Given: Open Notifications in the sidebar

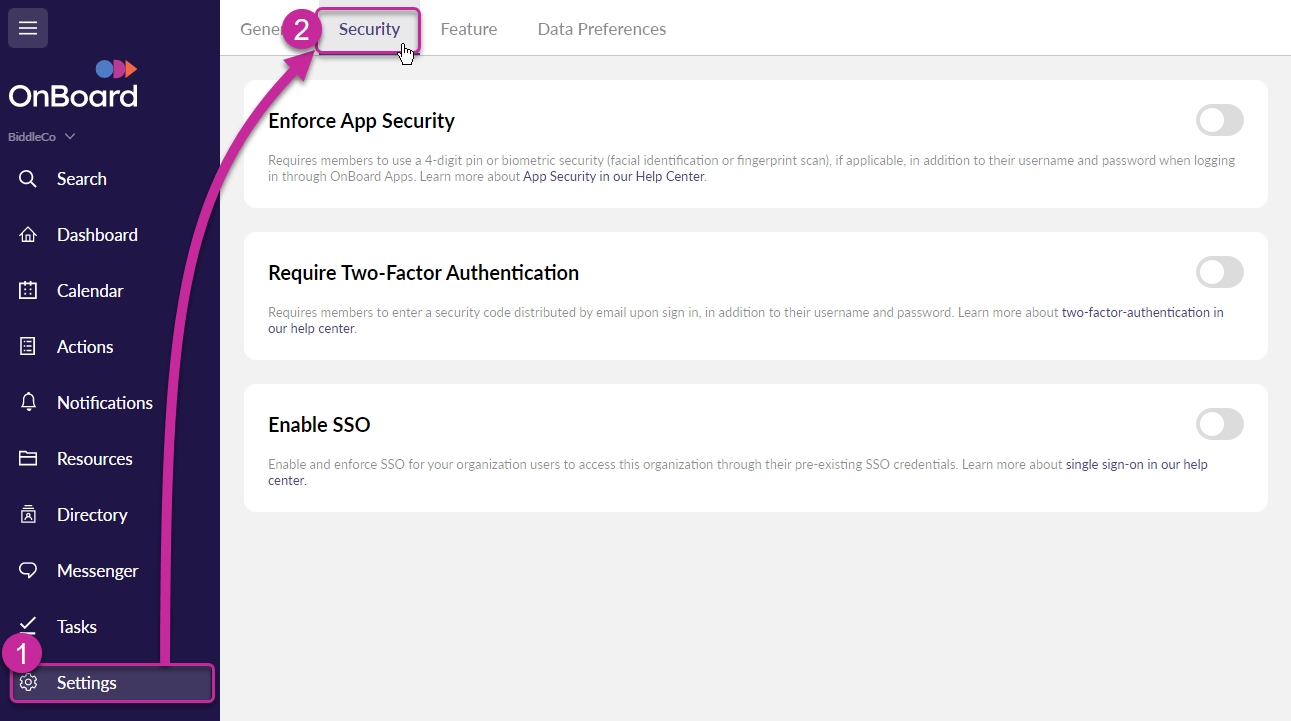Looking at the screenshot, I should [x=102, y=402].
